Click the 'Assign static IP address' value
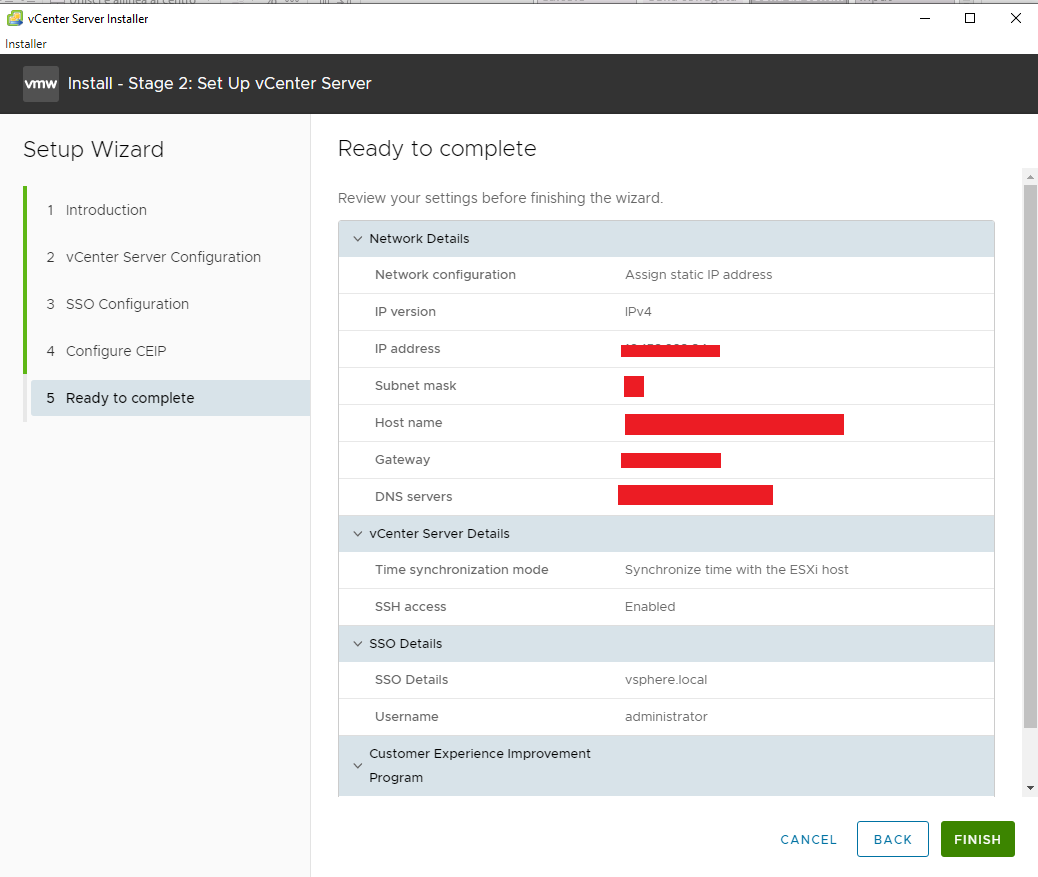This screenshot has height=877, width=1038. 698,275
